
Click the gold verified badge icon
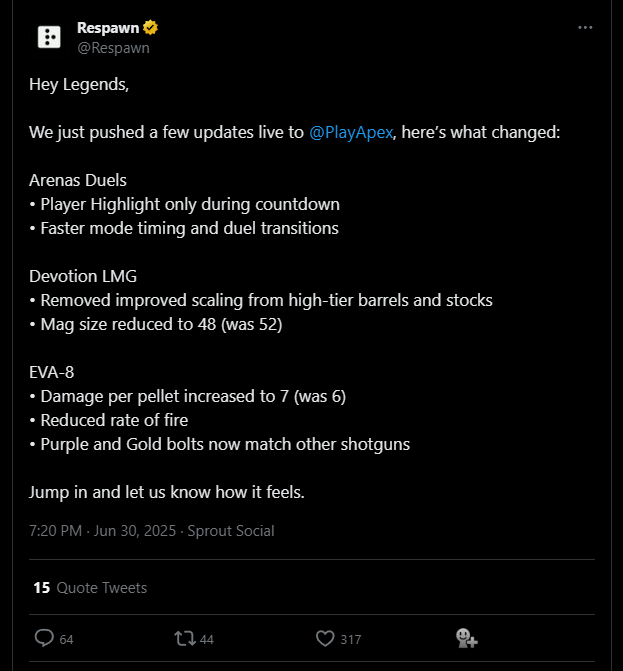(150, 28)
